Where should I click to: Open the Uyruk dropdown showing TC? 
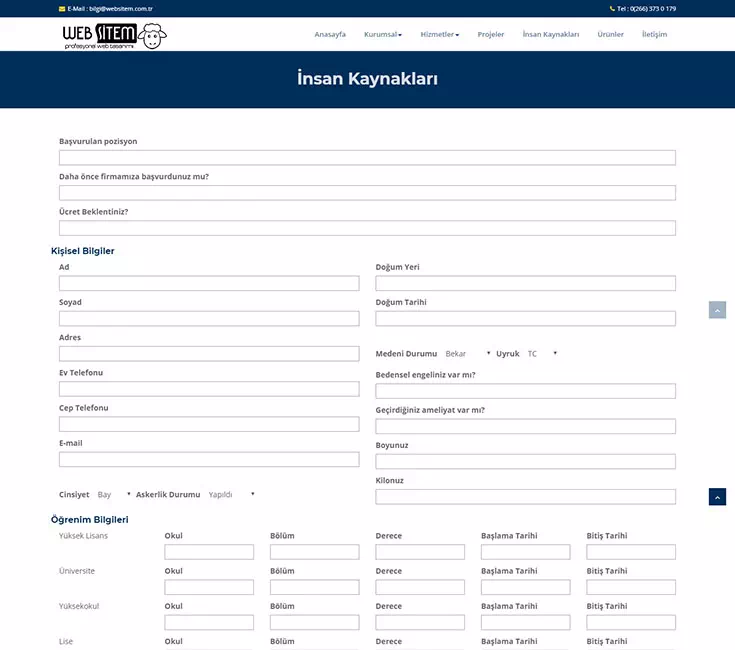coord(542,354)
